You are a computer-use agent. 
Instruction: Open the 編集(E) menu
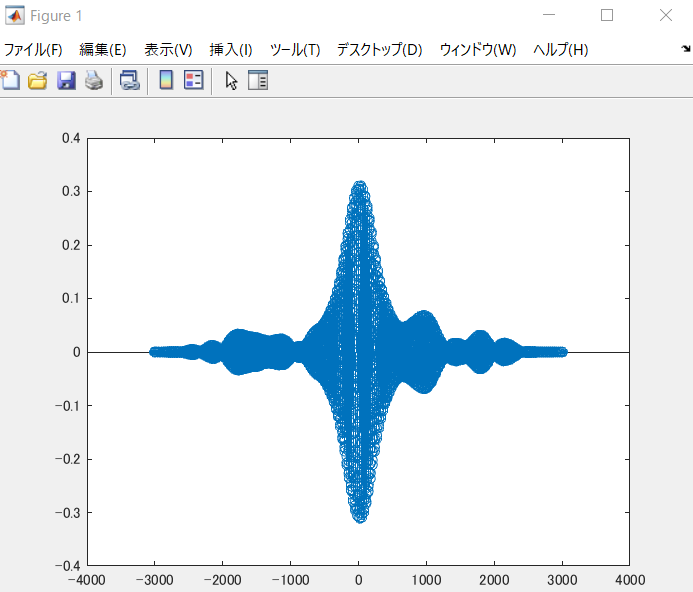point(103,50)
